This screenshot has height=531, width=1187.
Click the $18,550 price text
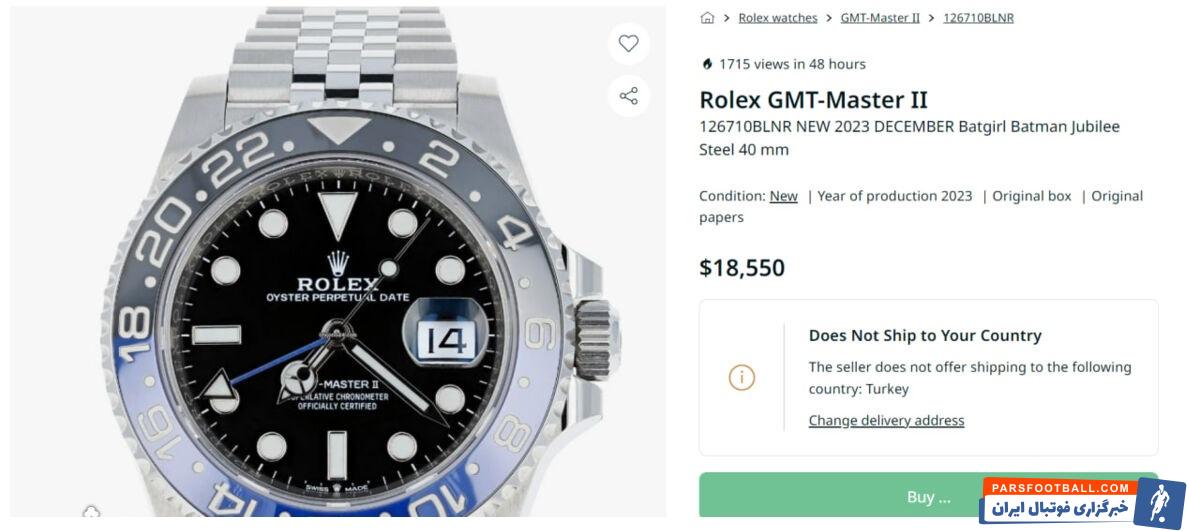[741, 268]
